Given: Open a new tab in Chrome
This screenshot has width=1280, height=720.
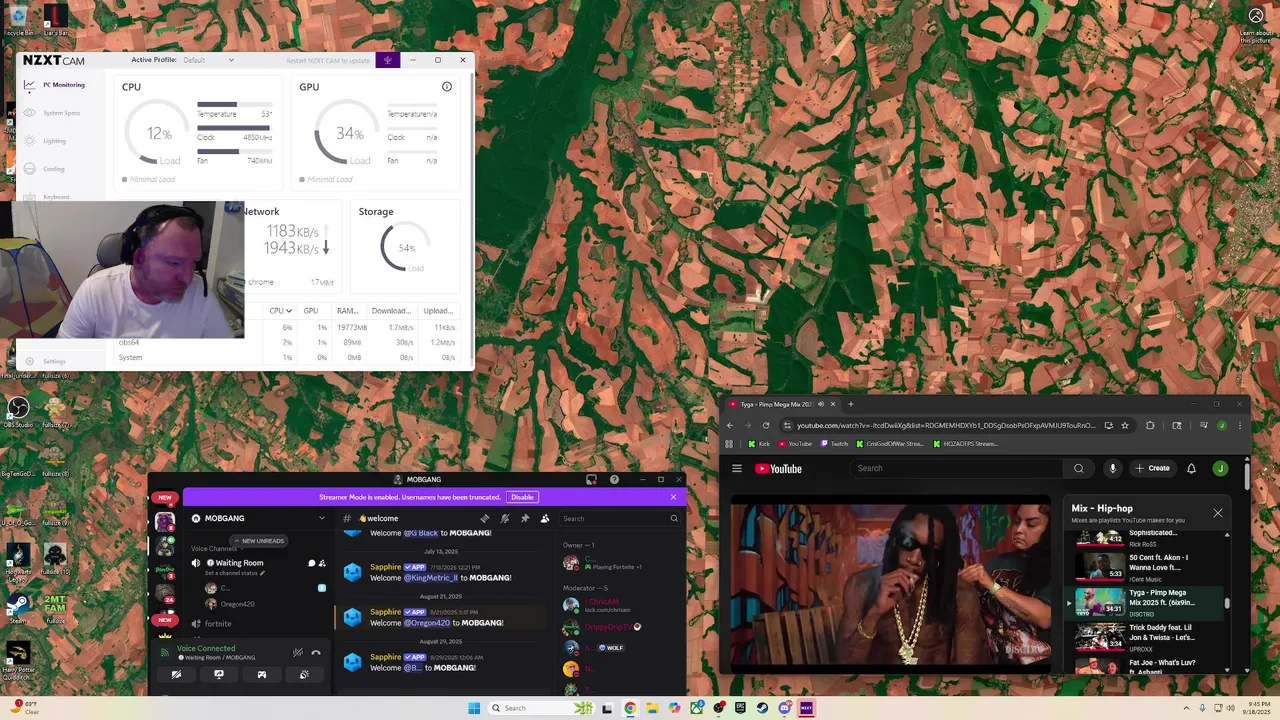Looking at the screenshot, I should [850, 404].
